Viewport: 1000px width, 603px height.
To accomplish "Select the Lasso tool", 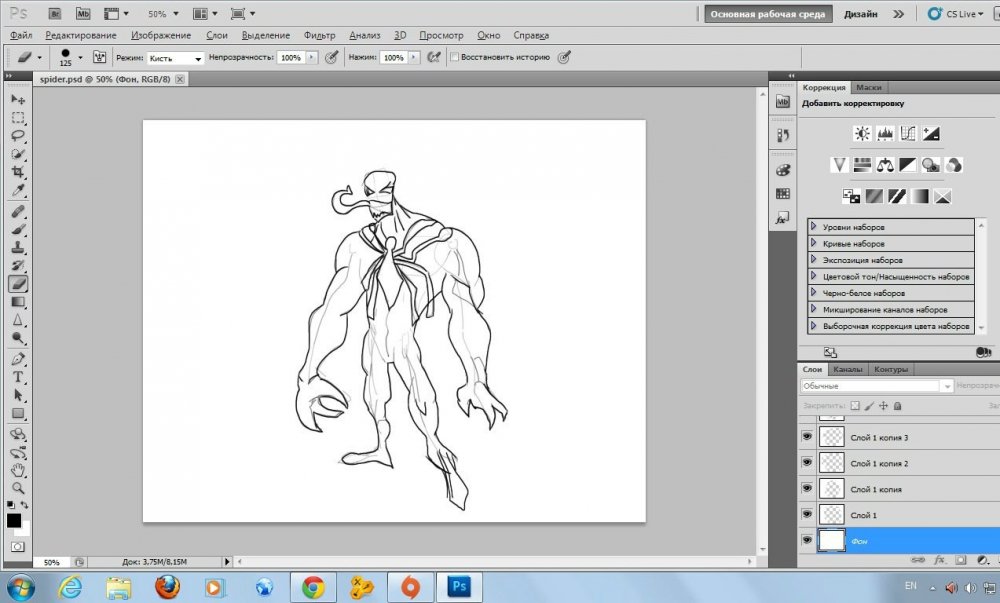I will (18, 136).
